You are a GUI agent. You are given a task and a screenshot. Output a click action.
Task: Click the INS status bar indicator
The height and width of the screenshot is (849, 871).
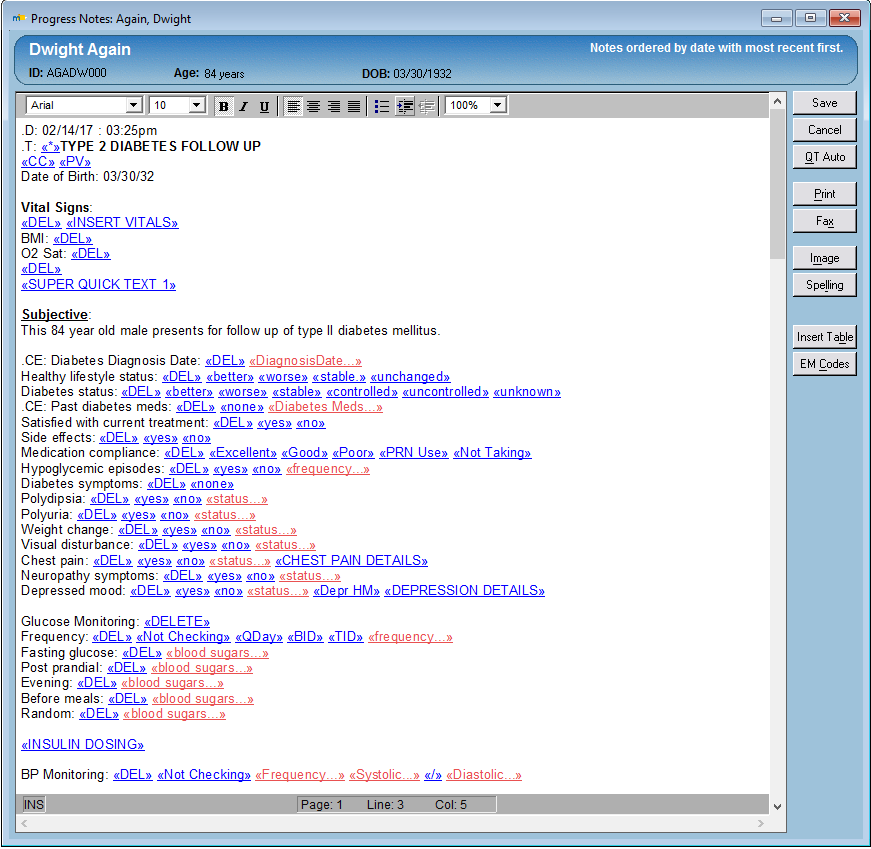click(x=34, y=805)
